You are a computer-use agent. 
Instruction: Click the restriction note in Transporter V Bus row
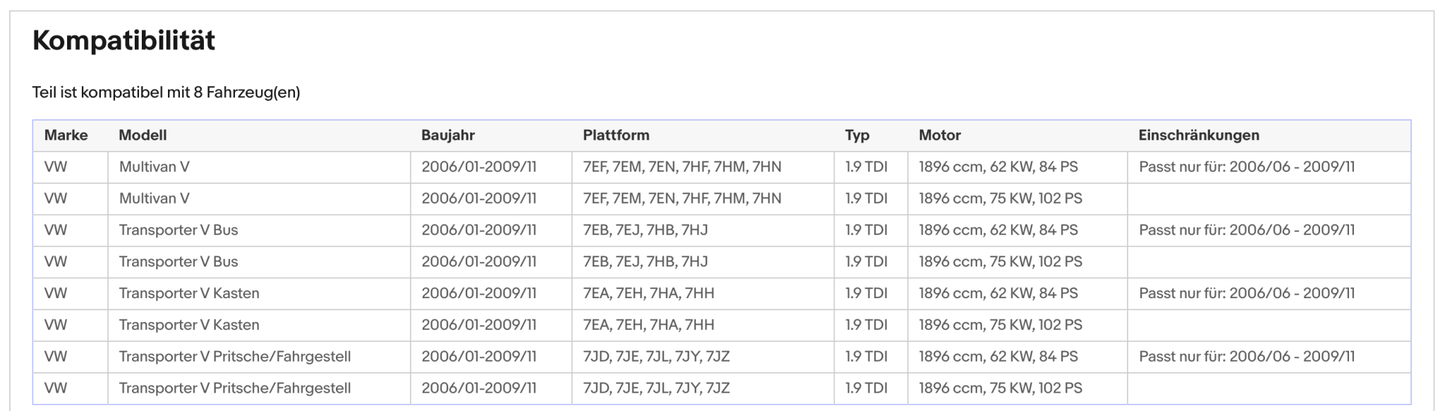(1246, 230)
